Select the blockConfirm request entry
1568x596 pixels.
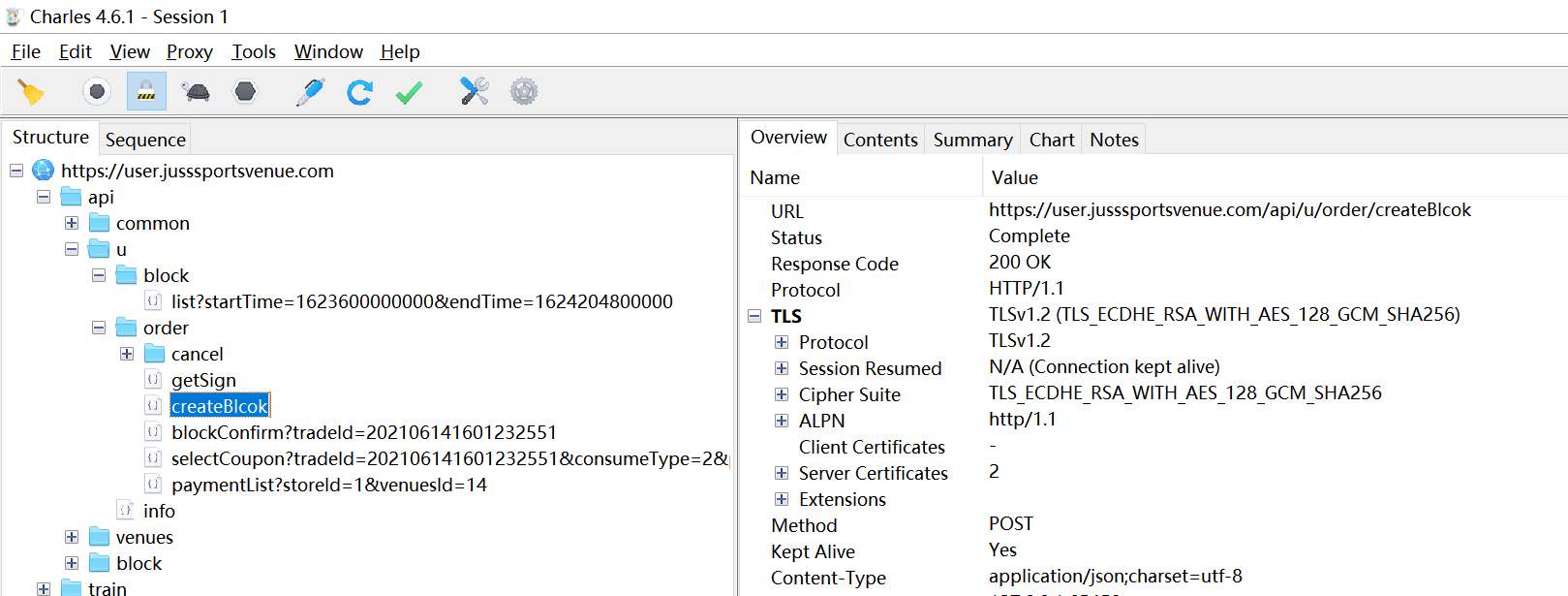pos(364,432)
